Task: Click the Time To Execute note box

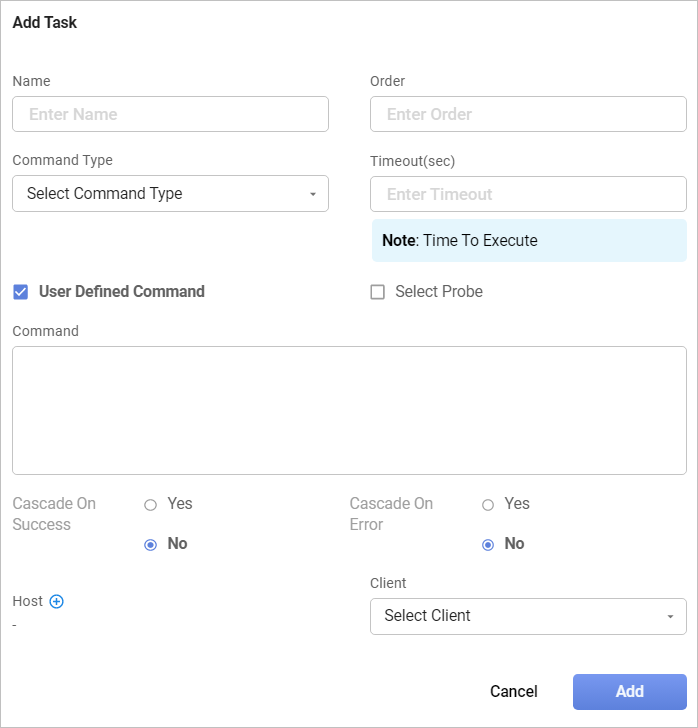Action: click(x=529, y=241)
